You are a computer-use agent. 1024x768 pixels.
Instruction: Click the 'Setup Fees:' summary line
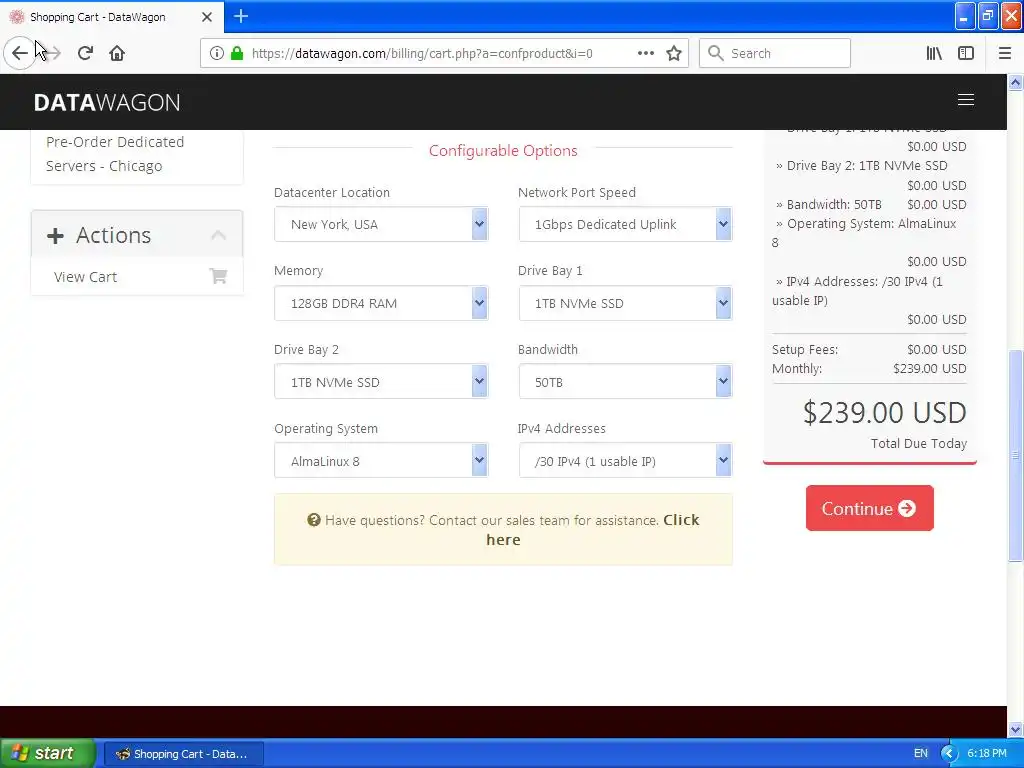pyautogui.click(x=869, y=349)
